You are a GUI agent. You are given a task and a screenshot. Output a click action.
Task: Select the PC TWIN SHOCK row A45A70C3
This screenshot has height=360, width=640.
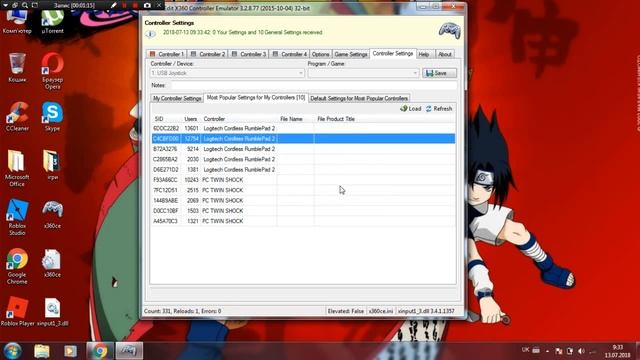303,221
